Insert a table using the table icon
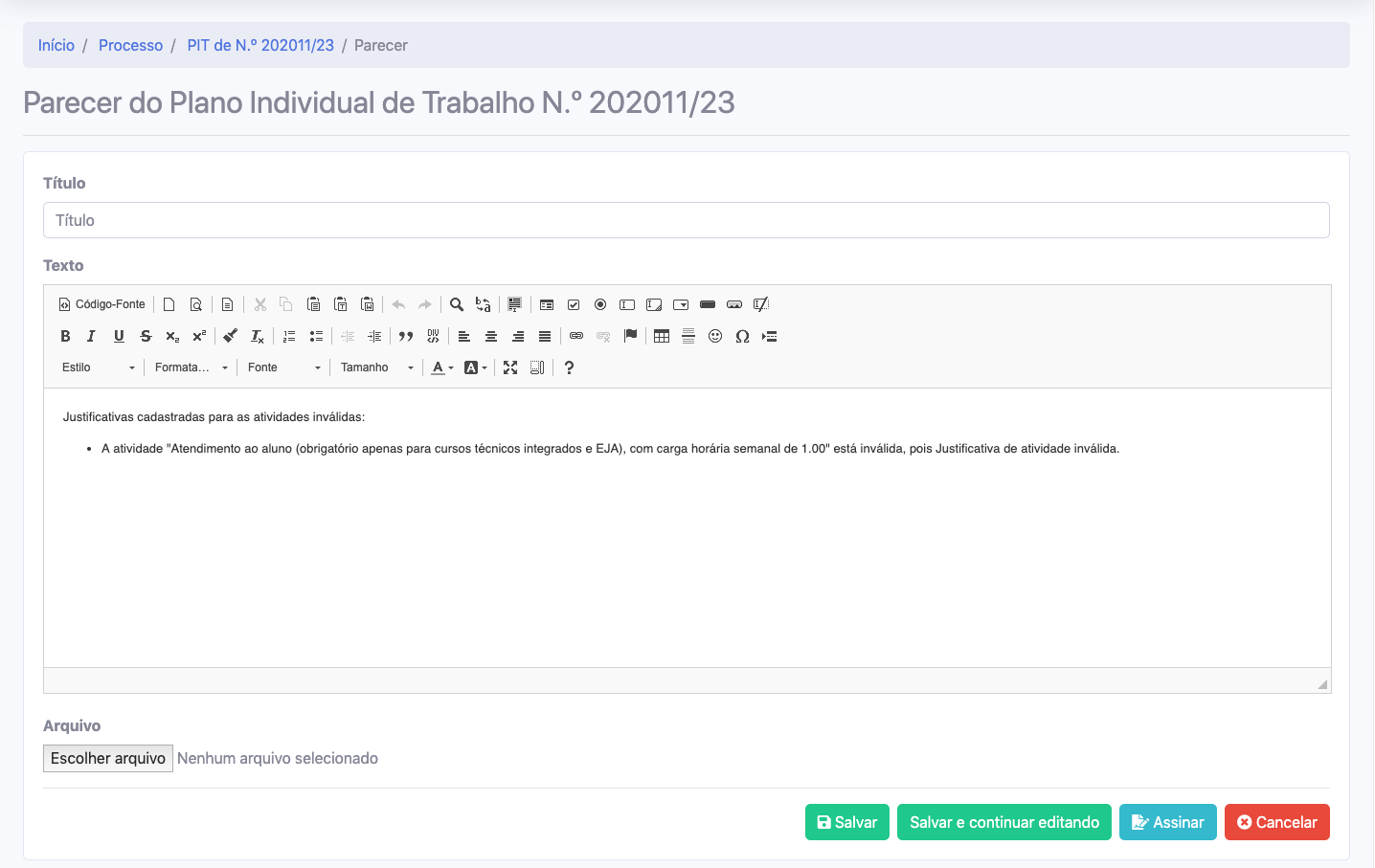1375x868 pixels. pos(662,336)
